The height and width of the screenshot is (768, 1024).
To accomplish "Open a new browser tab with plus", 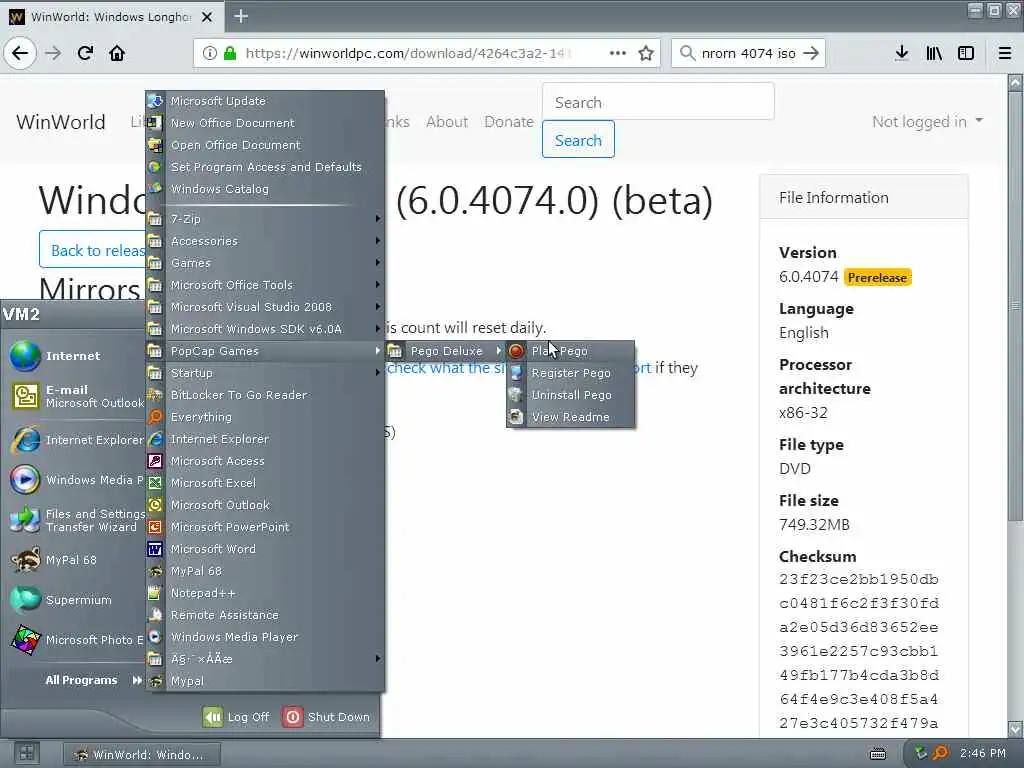I will pos(241,16).
